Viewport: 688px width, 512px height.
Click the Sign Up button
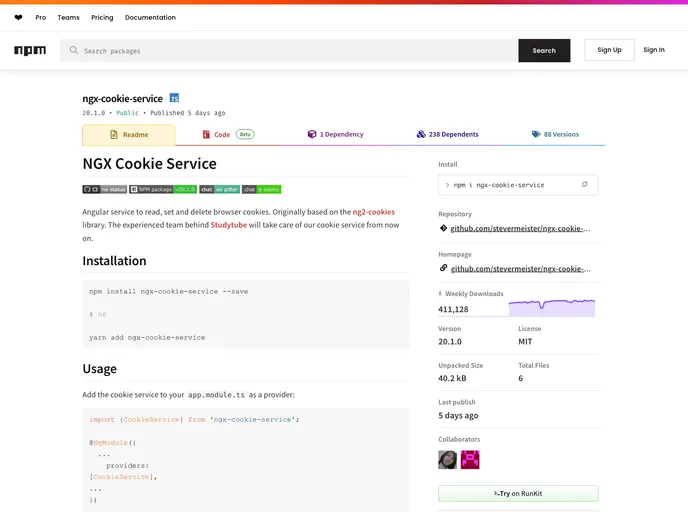pyautogui.click(x=609, y=50)
